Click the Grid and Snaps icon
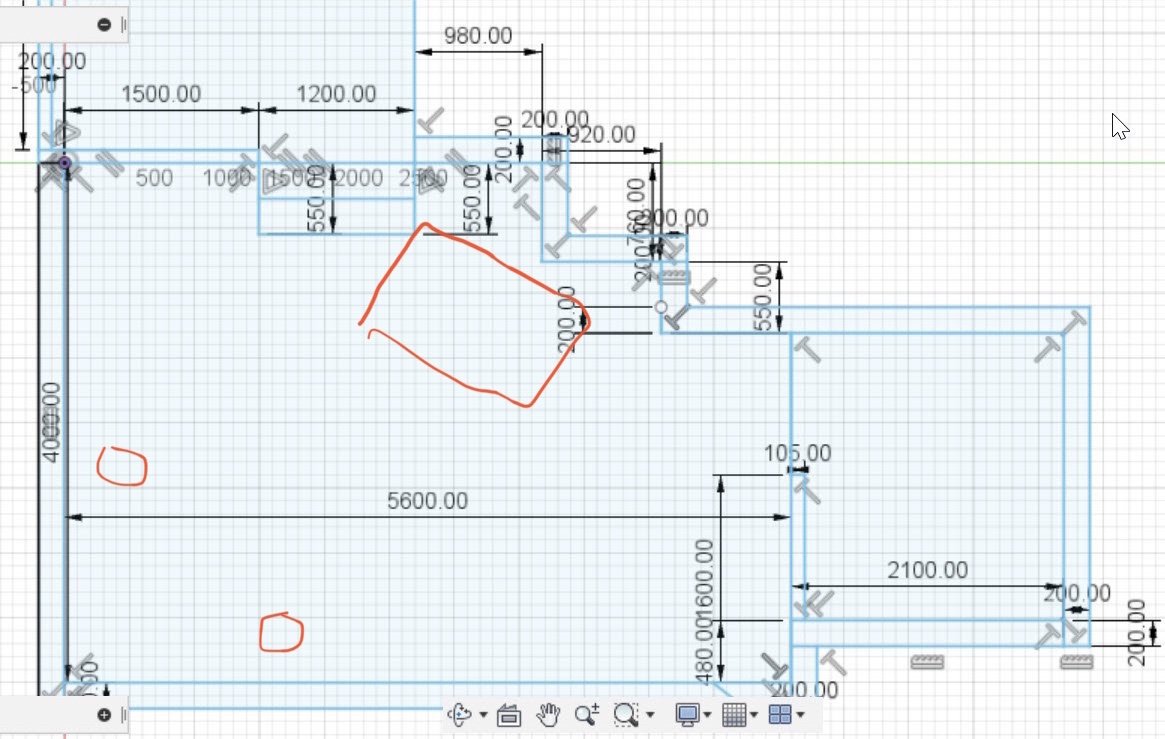The height and width of the screenshot is (739, 1165). click(733, 714)
